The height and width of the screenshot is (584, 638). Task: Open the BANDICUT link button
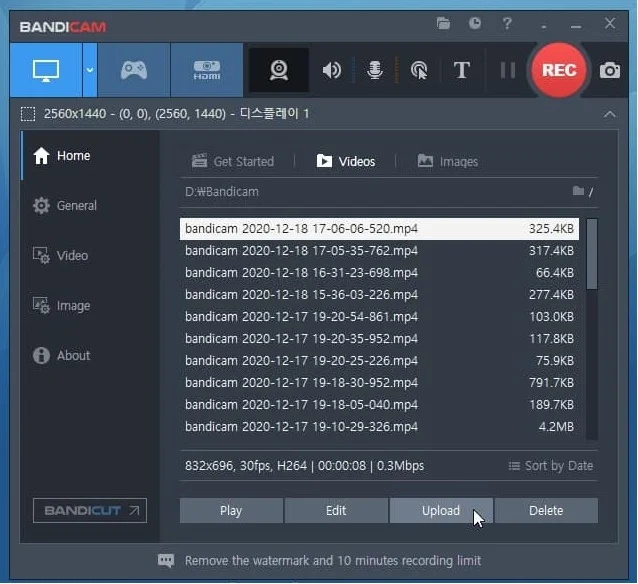point(90,510)
